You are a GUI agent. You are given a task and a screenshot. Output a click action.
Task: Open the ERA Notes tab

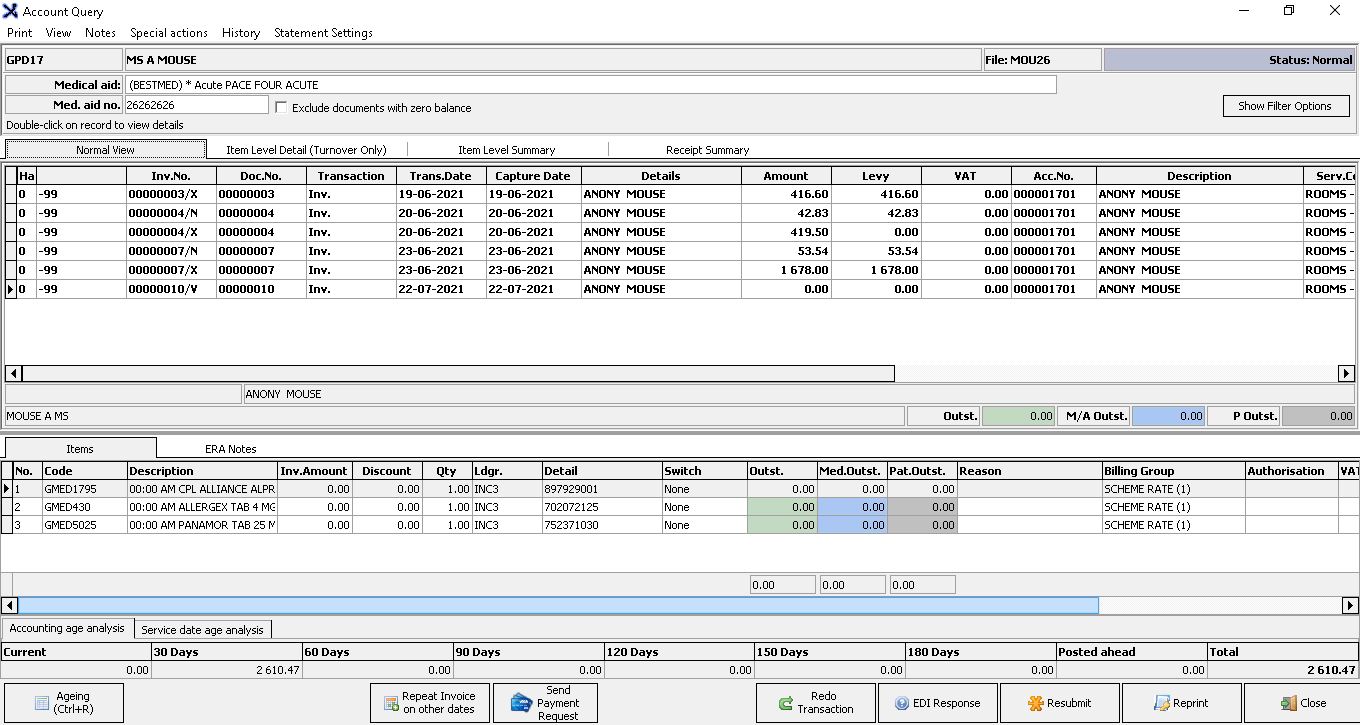231,449
